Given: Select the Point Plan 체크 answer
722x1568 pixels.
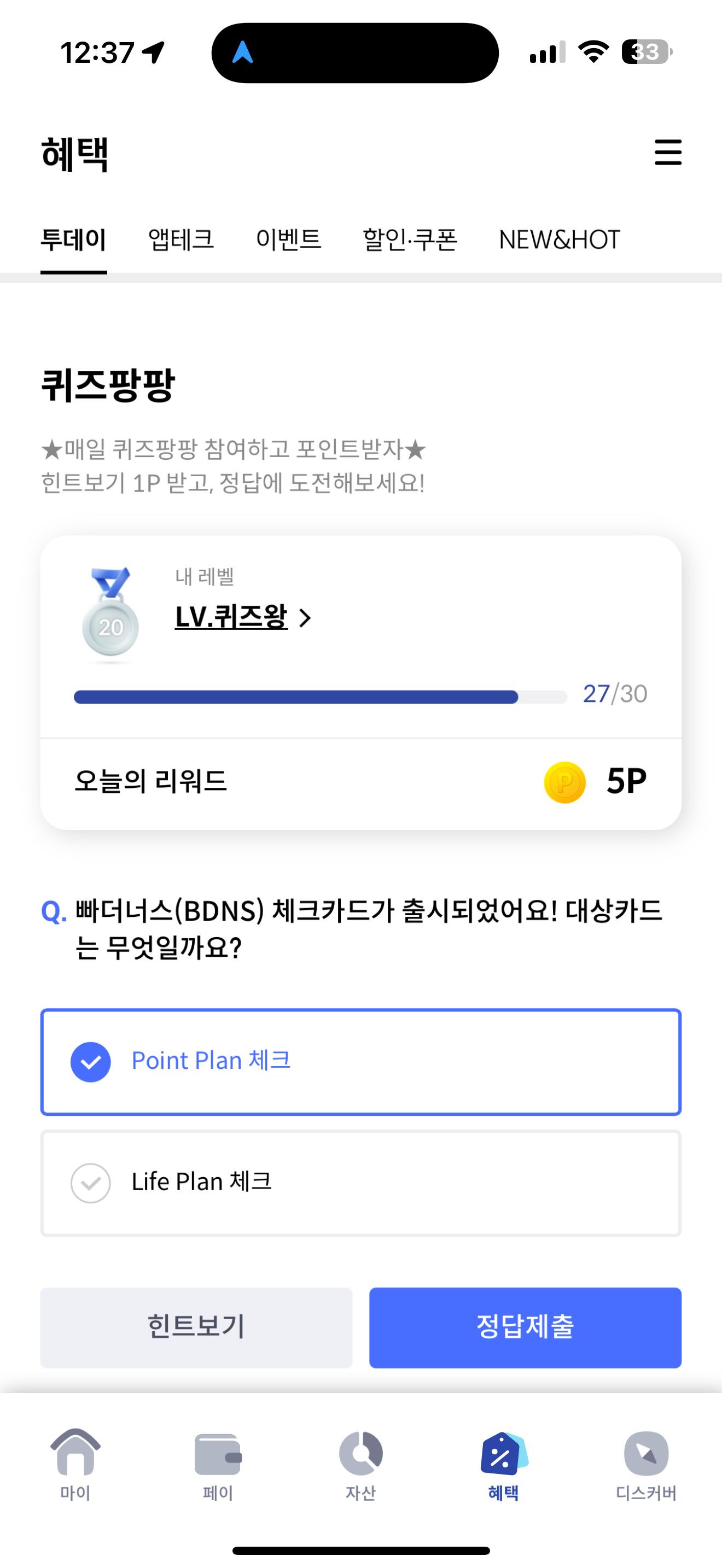Looking at the screenshot, I should [361, 1062].
